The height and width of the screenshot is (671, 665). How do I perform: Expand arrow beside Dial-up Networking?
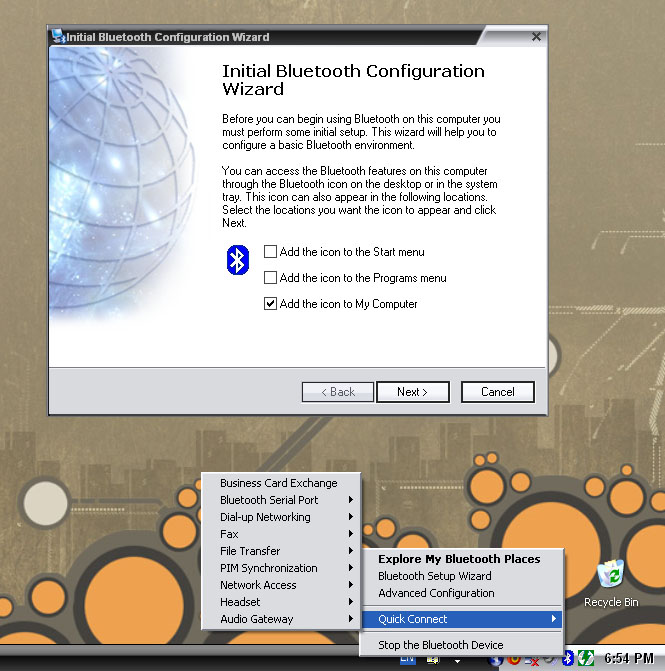click(351, 517)
